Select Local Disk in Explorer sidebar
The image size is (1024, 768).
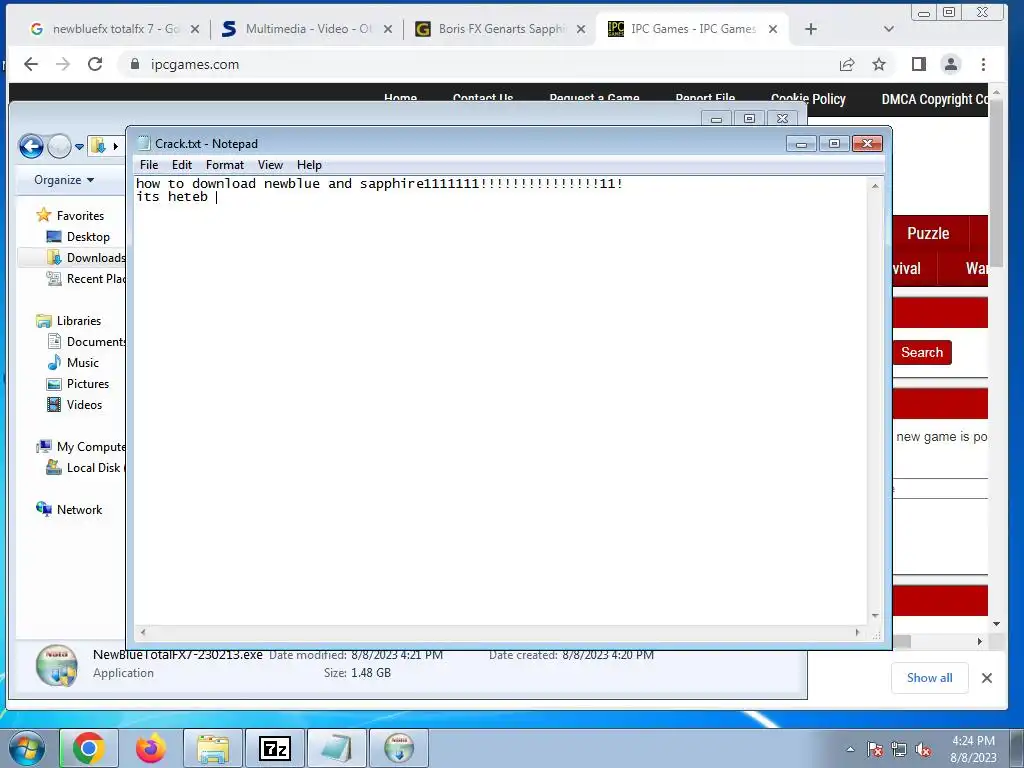86,468
